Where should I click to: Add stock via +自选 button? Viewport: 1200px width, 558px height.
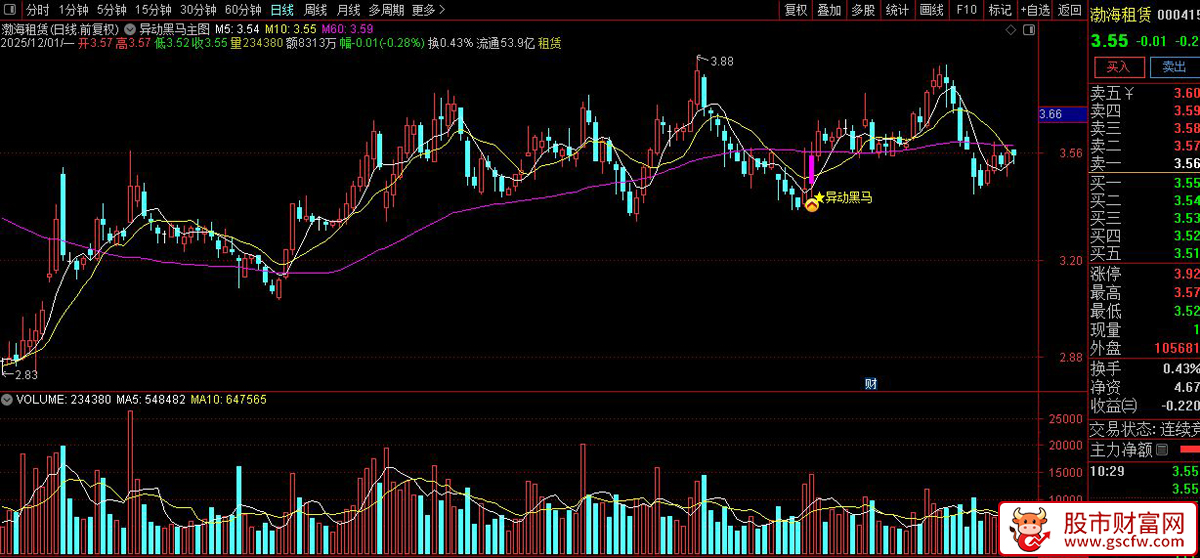click(1035, 10)
